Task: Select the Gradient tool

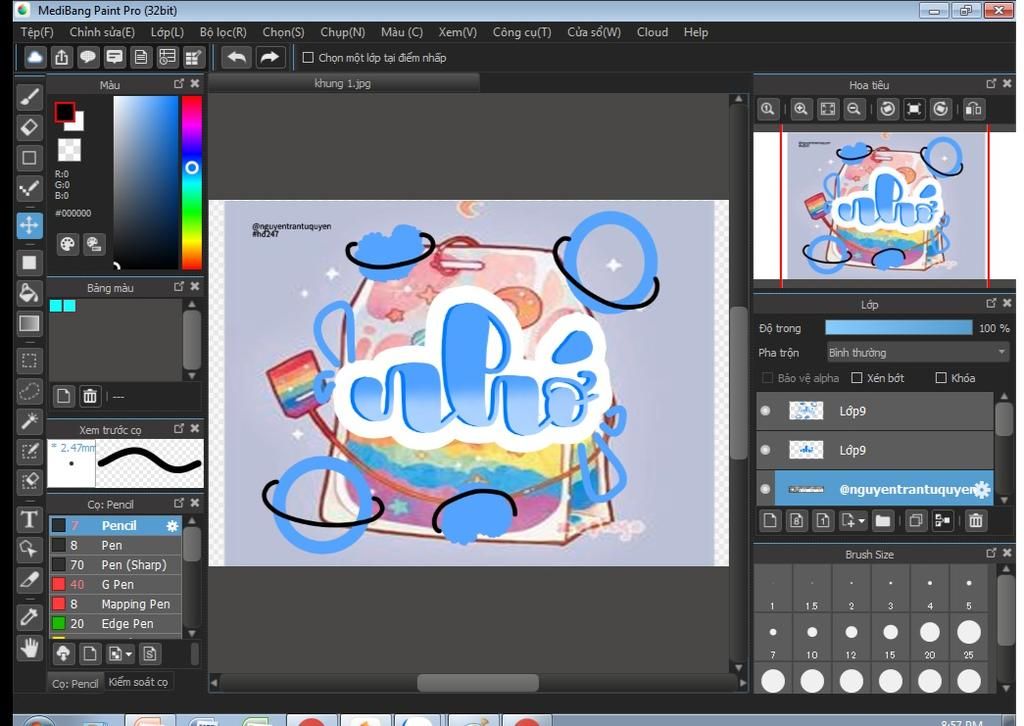Action: click(x=29, y=324)
